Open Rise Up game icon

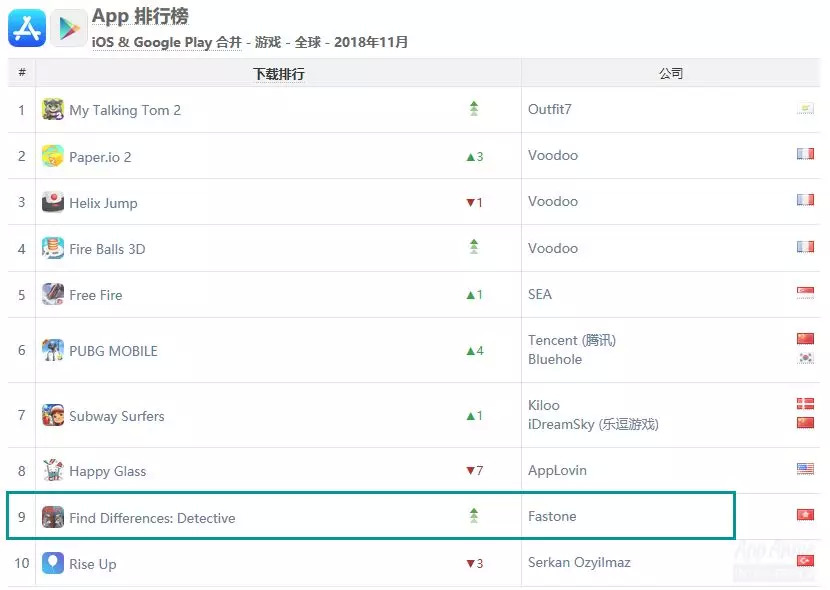click(x=53, y=563)
